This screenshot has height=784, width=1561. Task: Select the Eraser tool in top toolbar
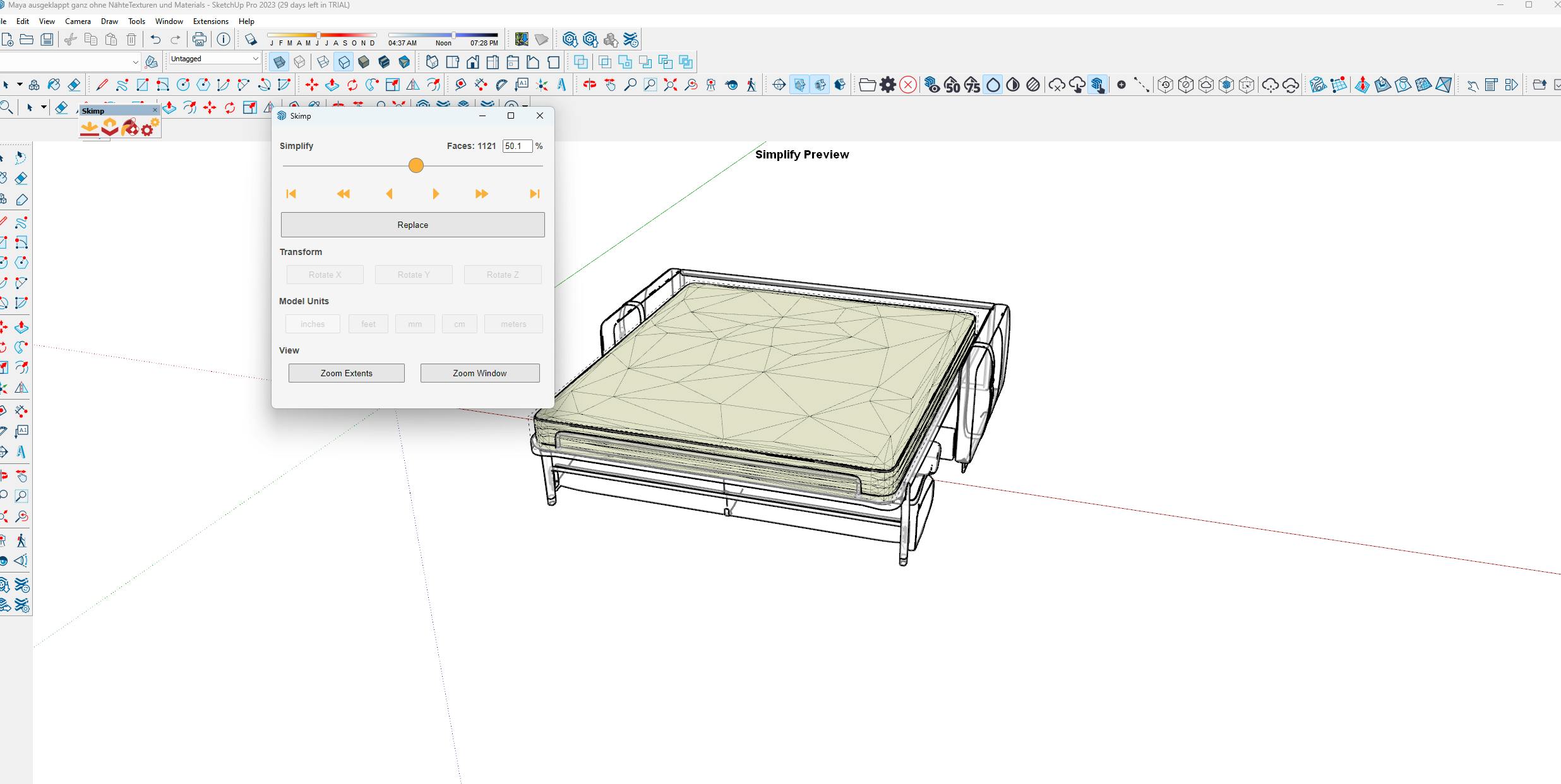pyautogui.click(x=74, y=85)
